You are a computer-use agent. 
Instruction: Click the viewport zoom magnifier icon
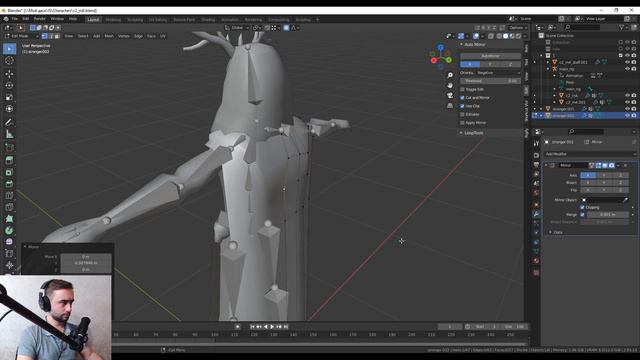click(450, 76)
